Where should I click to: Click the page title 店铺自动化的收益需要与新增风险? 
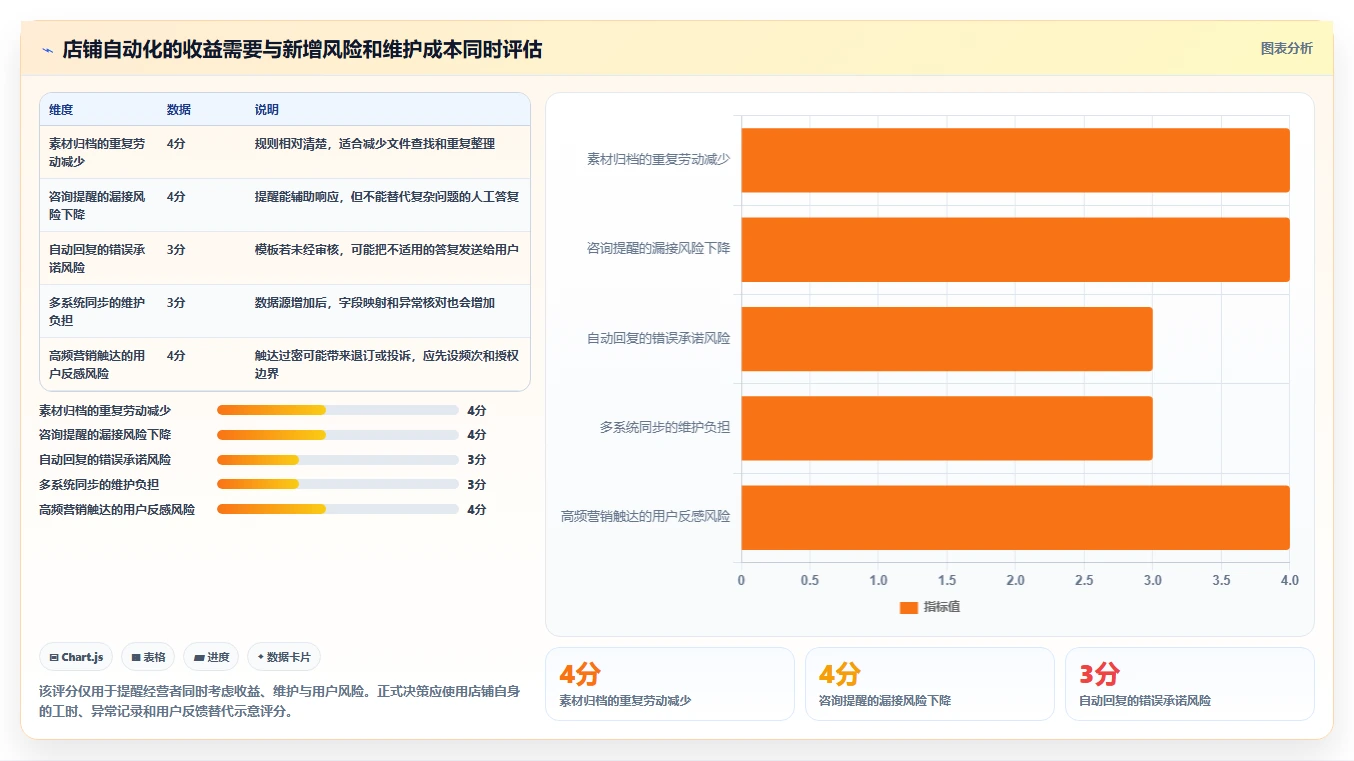click(302, 50)
